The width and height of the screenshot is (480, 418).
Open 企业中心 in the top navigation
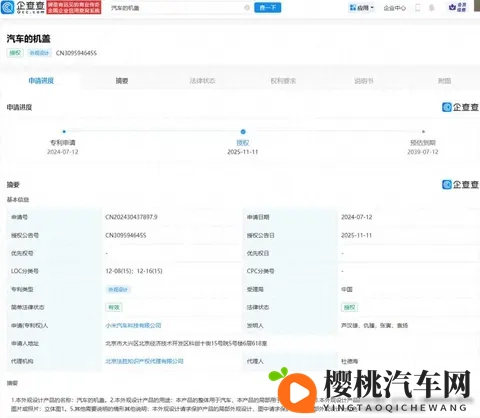point(394,8)
